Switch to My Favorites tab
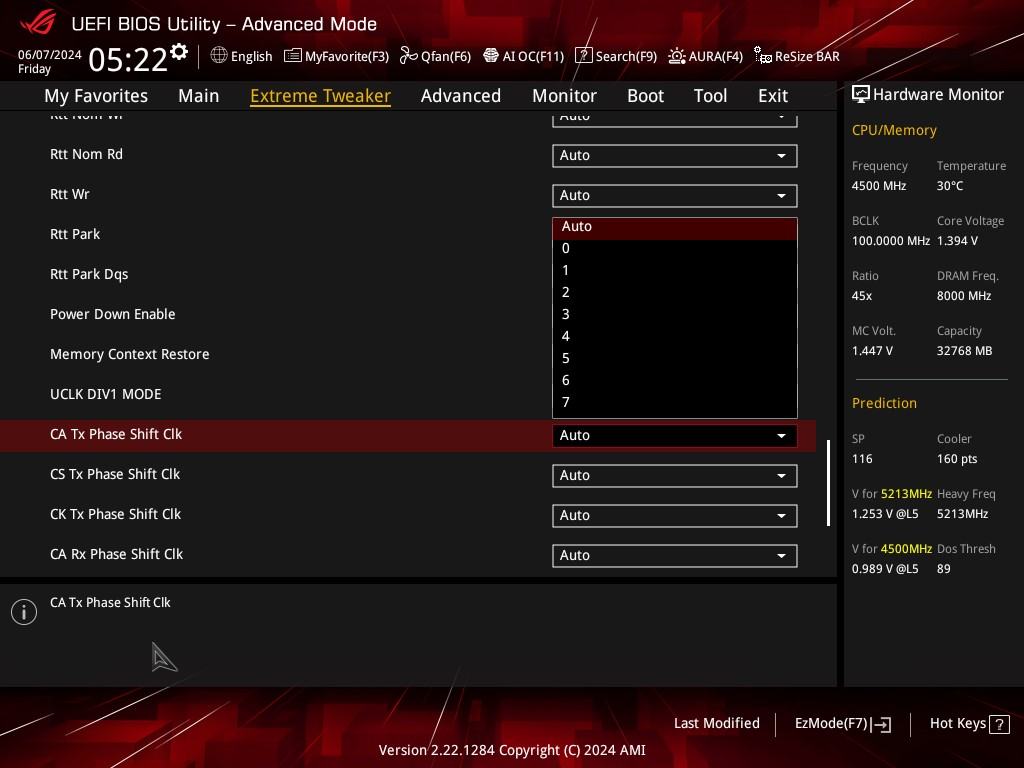The image size is (1024, 768). click(96, 96)
